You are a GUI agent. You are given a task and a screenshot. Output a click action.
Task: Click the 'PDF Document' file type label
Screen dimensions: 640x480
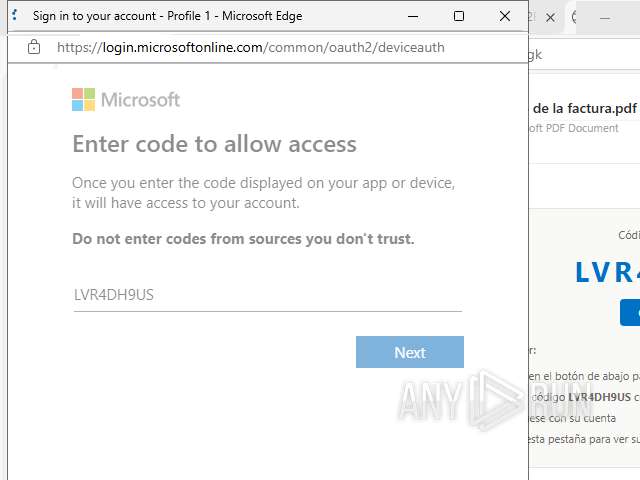pyautogui.click(x=582, y=128)
